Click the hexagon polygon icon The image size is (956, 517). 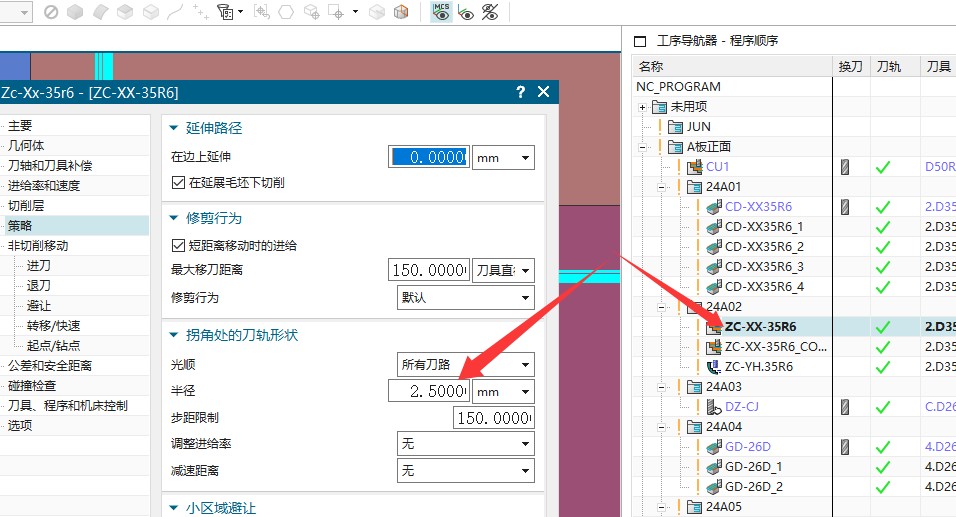pos(286,12)
